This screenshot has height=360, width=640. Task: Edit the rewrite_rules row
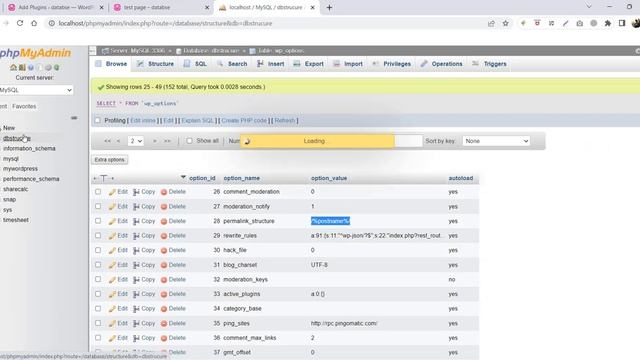118,236
